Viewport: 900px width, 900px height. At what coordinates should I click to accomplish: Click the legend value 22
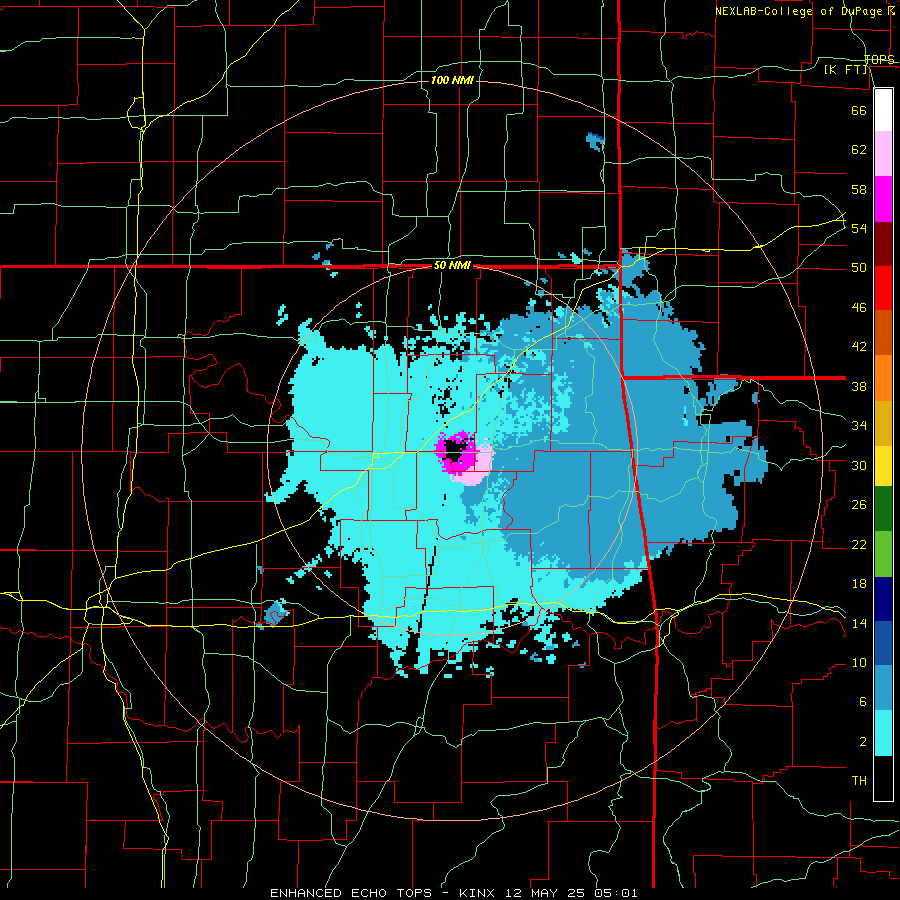click(859, 544)
